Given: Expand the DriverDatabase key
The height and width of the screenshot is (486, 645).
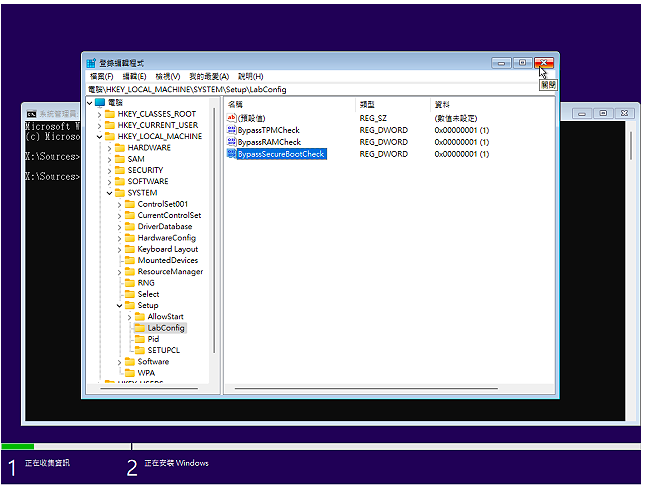Looking at the screenshot, I should point(119,227).
